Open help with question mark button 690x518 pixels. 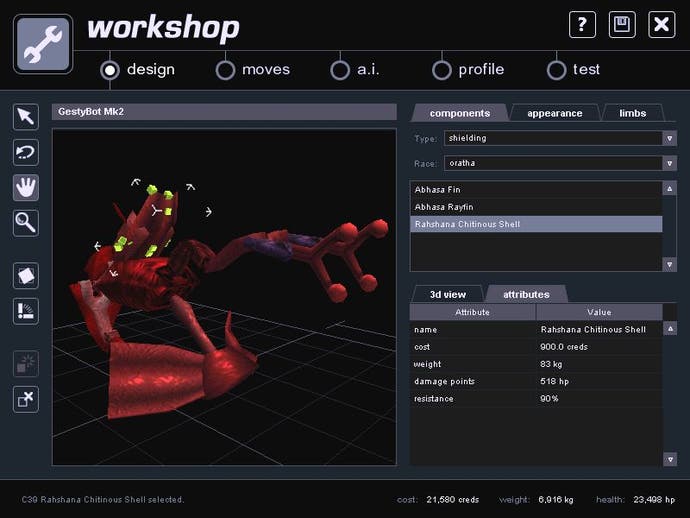582,25
